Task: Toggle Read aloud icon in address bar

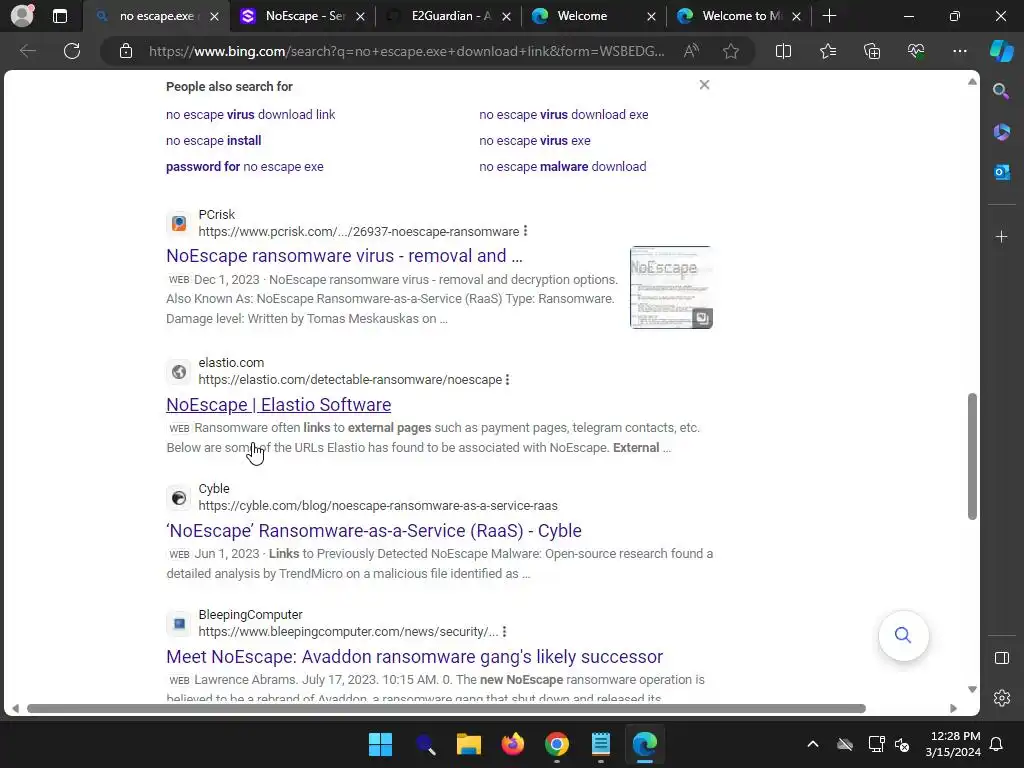Action: (x=691, y=51)
